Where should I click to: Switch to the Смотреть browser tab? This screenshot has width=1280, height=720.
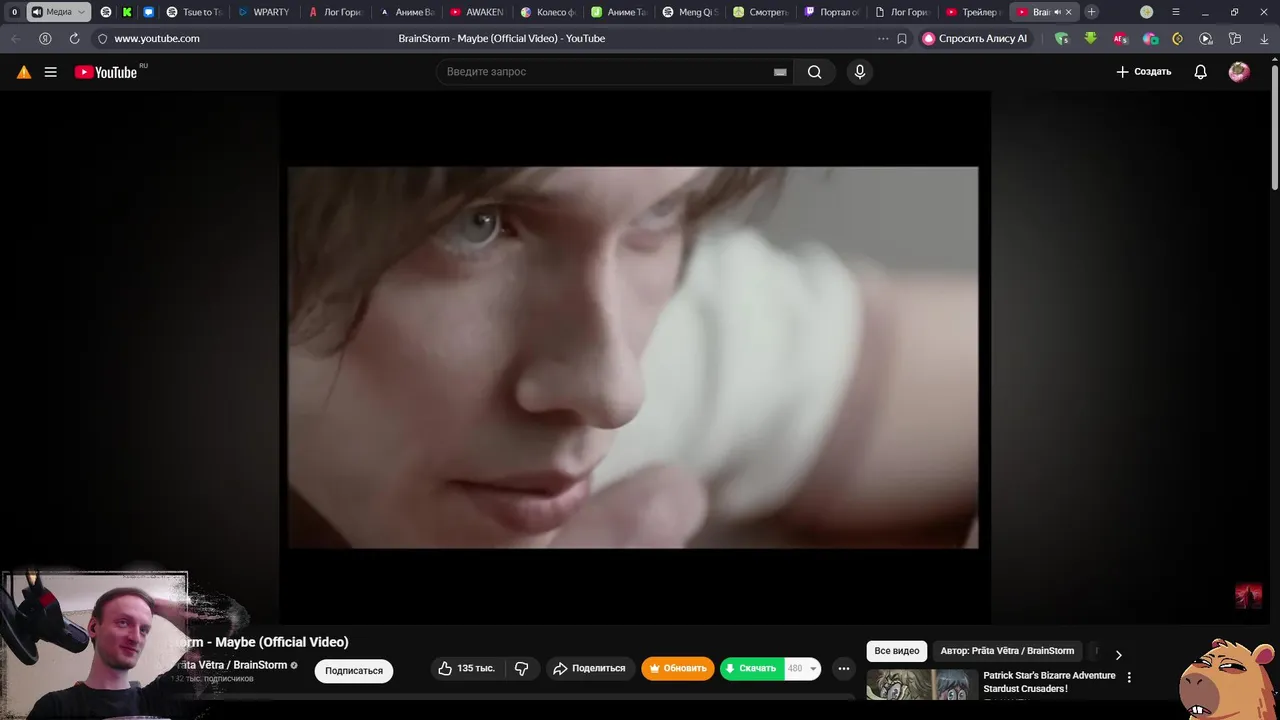pos(761,12)
